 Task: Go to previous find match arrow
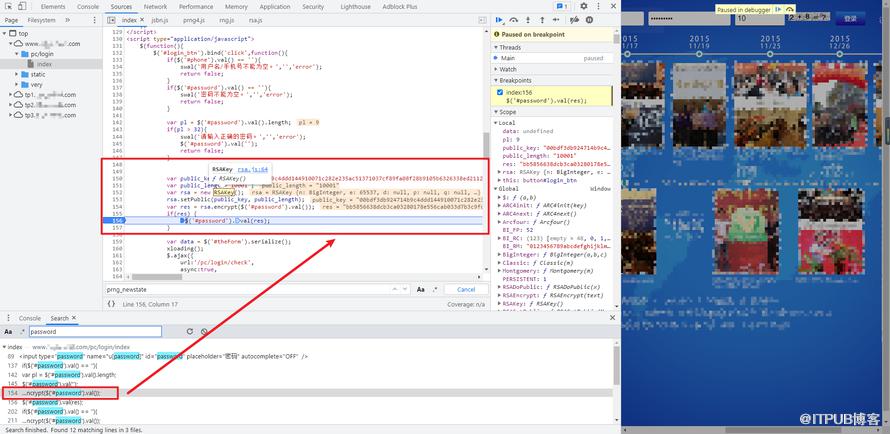click(x=396, y=289)
